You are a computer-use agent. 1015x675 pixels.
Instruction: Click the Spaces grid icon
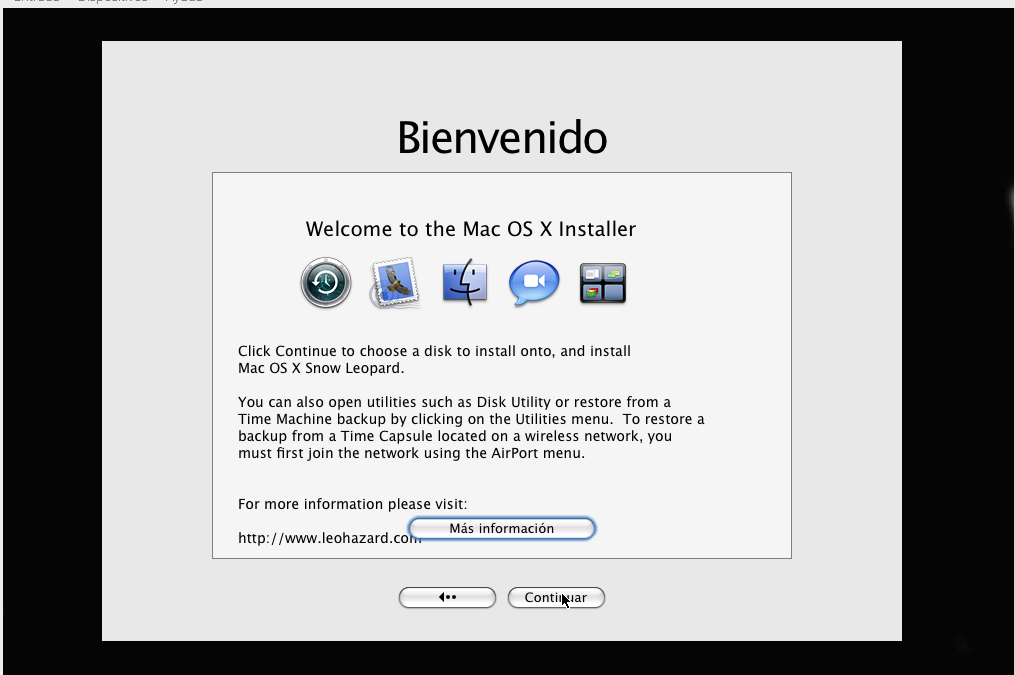[603, 283]
